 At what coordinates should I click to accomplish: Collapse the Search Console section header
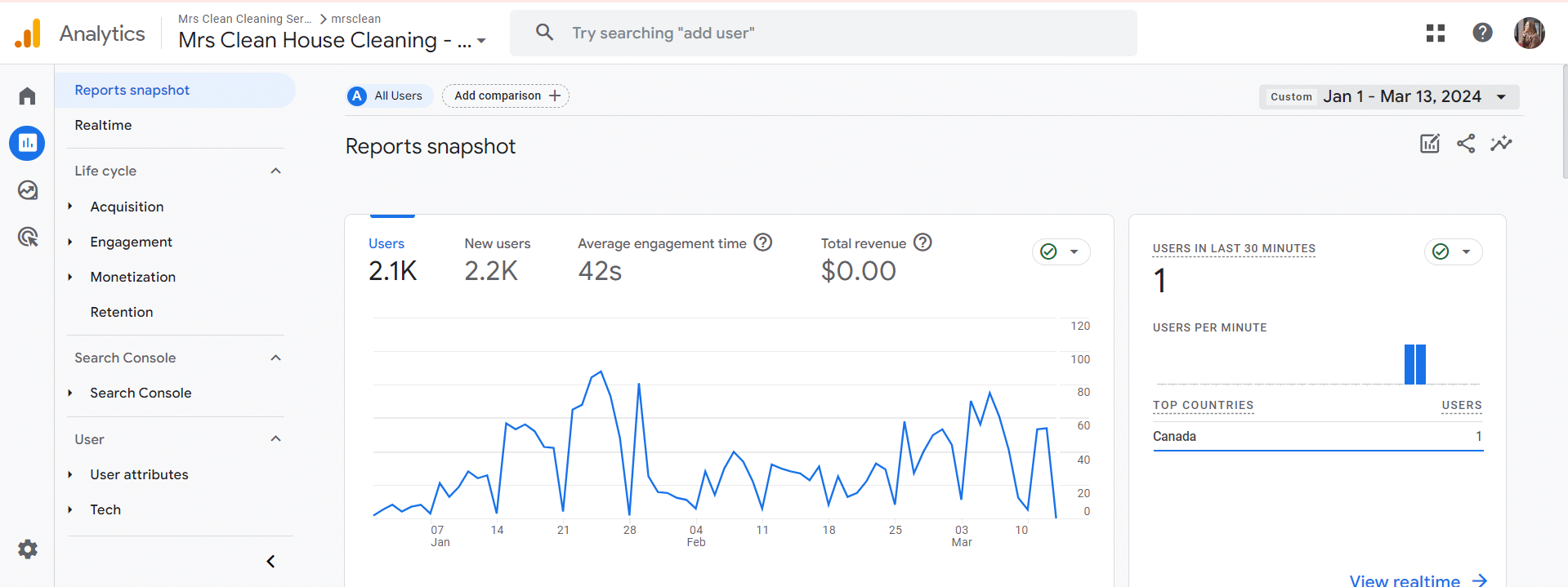(275, 358)
